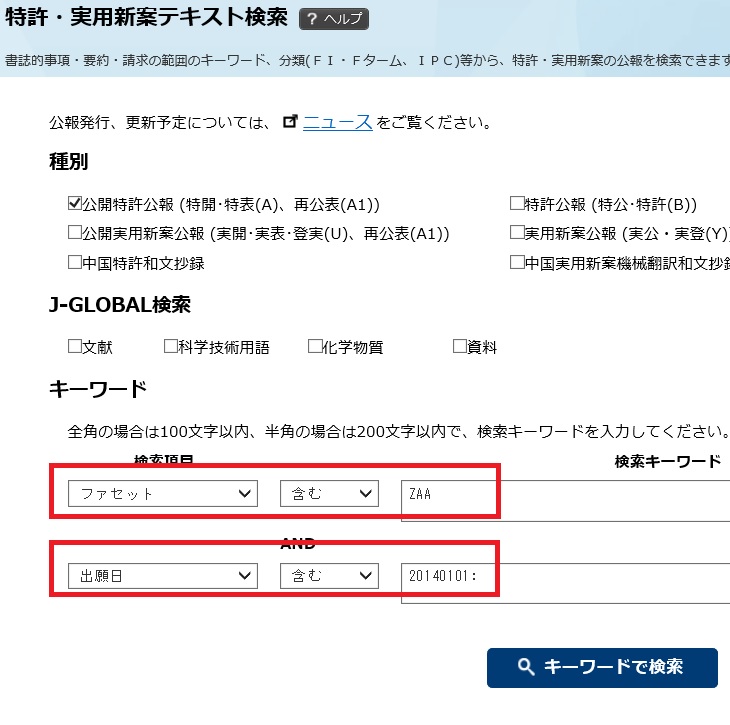Open the ニュース link
The width and height of the screenshot is (730, 725).
point(338,122)
